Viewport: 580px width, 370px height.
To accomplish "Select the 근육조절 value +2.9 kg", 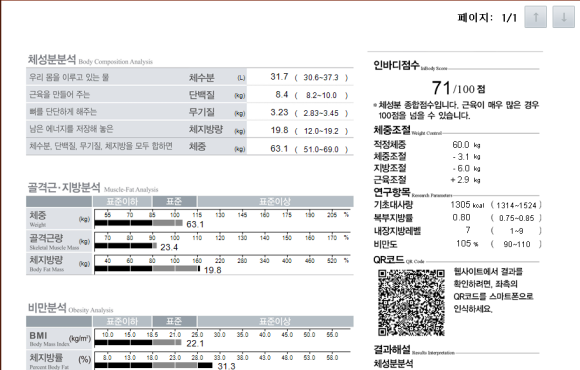I will (x=465, y=180).
